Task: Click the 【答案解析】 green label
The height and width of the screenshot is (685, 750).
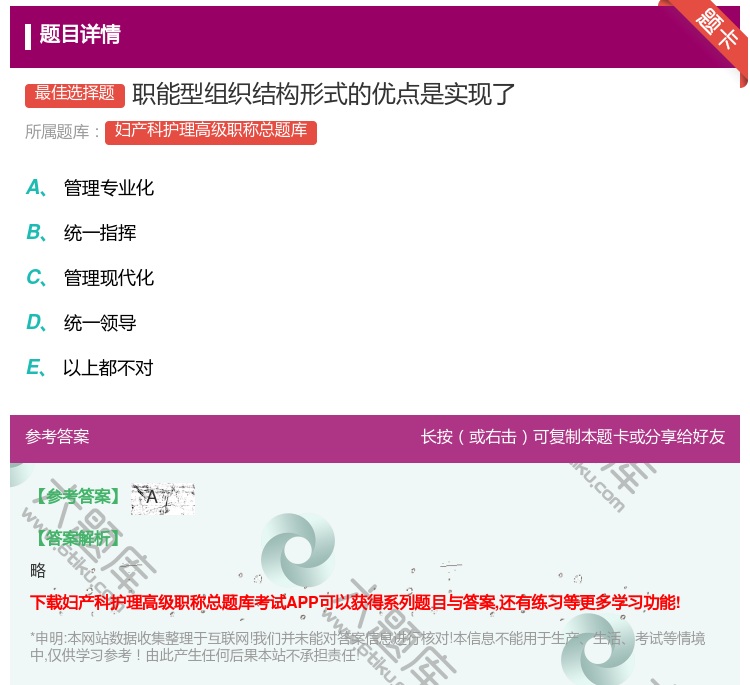Action: 78,539
